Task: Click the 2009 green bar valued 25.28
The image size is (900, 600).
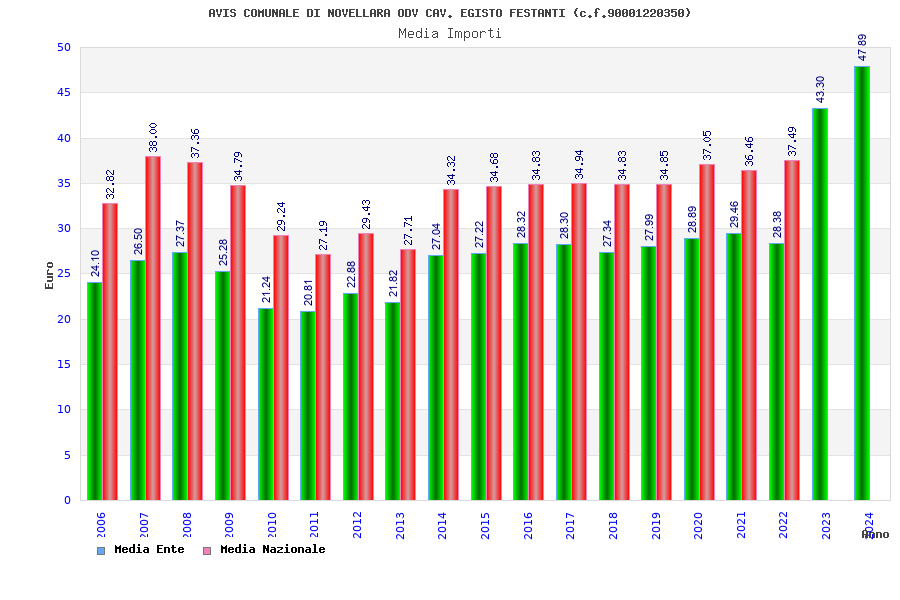Action: [x=223, y=385]
